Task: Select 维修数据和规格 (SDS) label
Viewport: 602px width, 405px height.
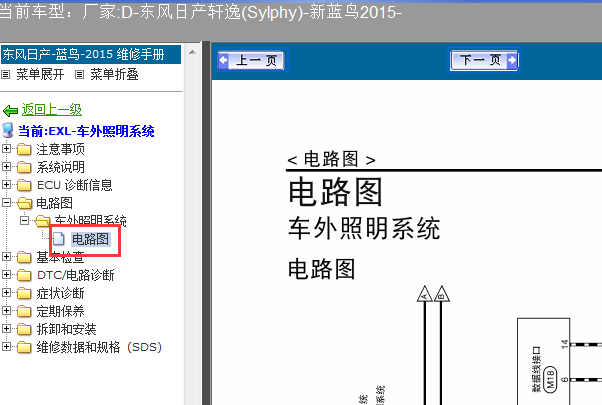Action: (x=99, y=347)
